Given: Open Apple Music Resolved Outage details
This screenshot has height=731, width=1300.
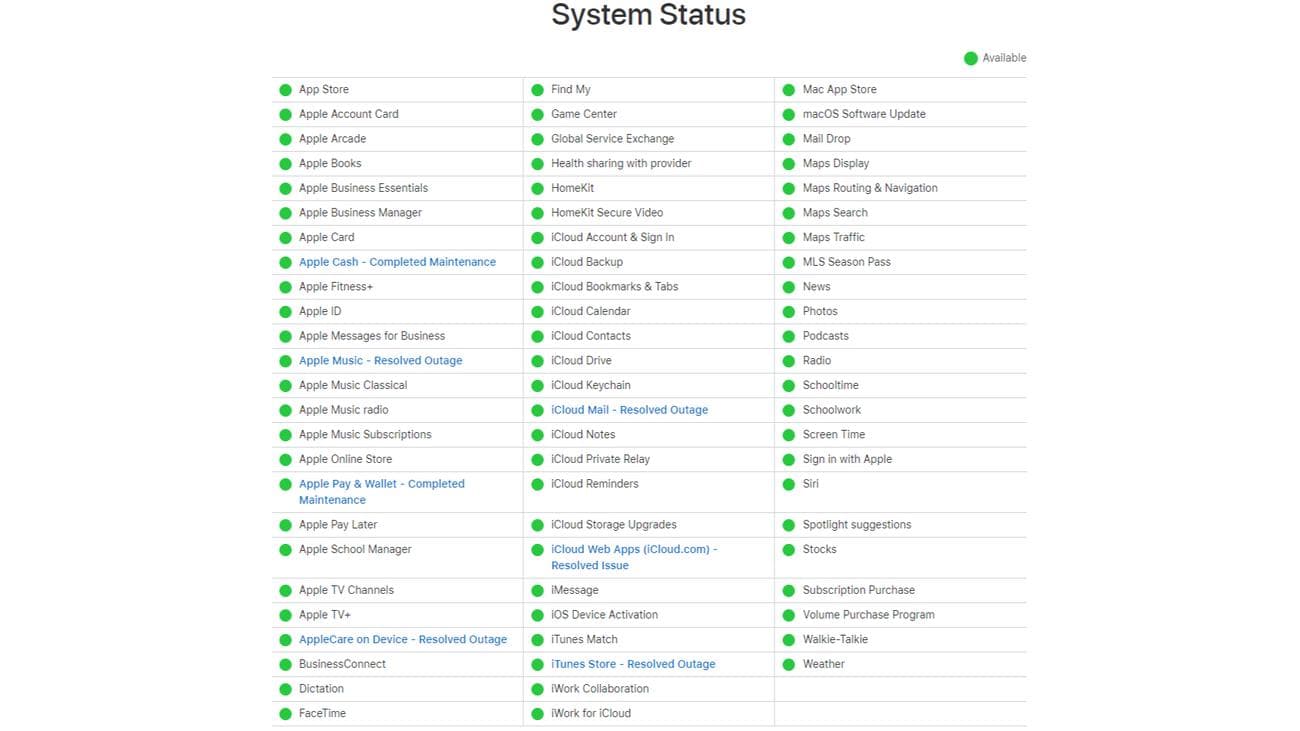Looking at the screenshot, I should coord(380,360).
